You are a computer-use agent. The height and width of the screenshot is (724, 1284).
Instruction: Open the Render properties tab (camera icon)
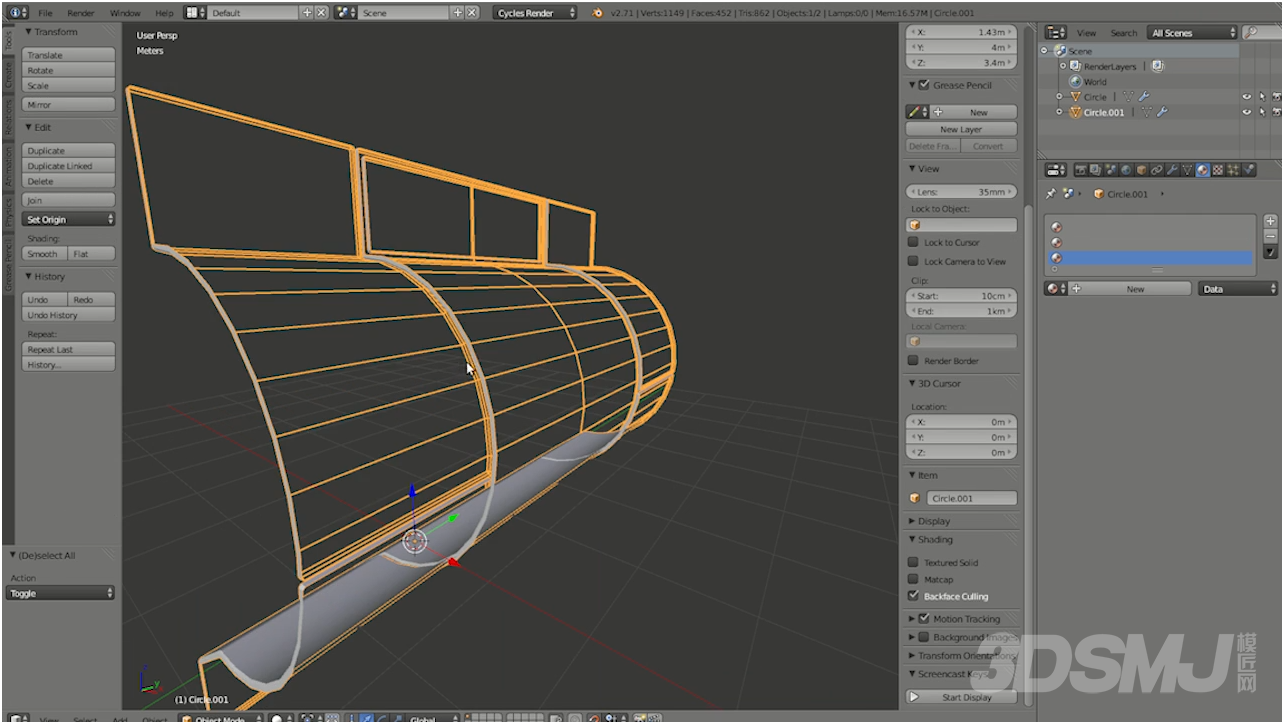(x=1081, y=170)
